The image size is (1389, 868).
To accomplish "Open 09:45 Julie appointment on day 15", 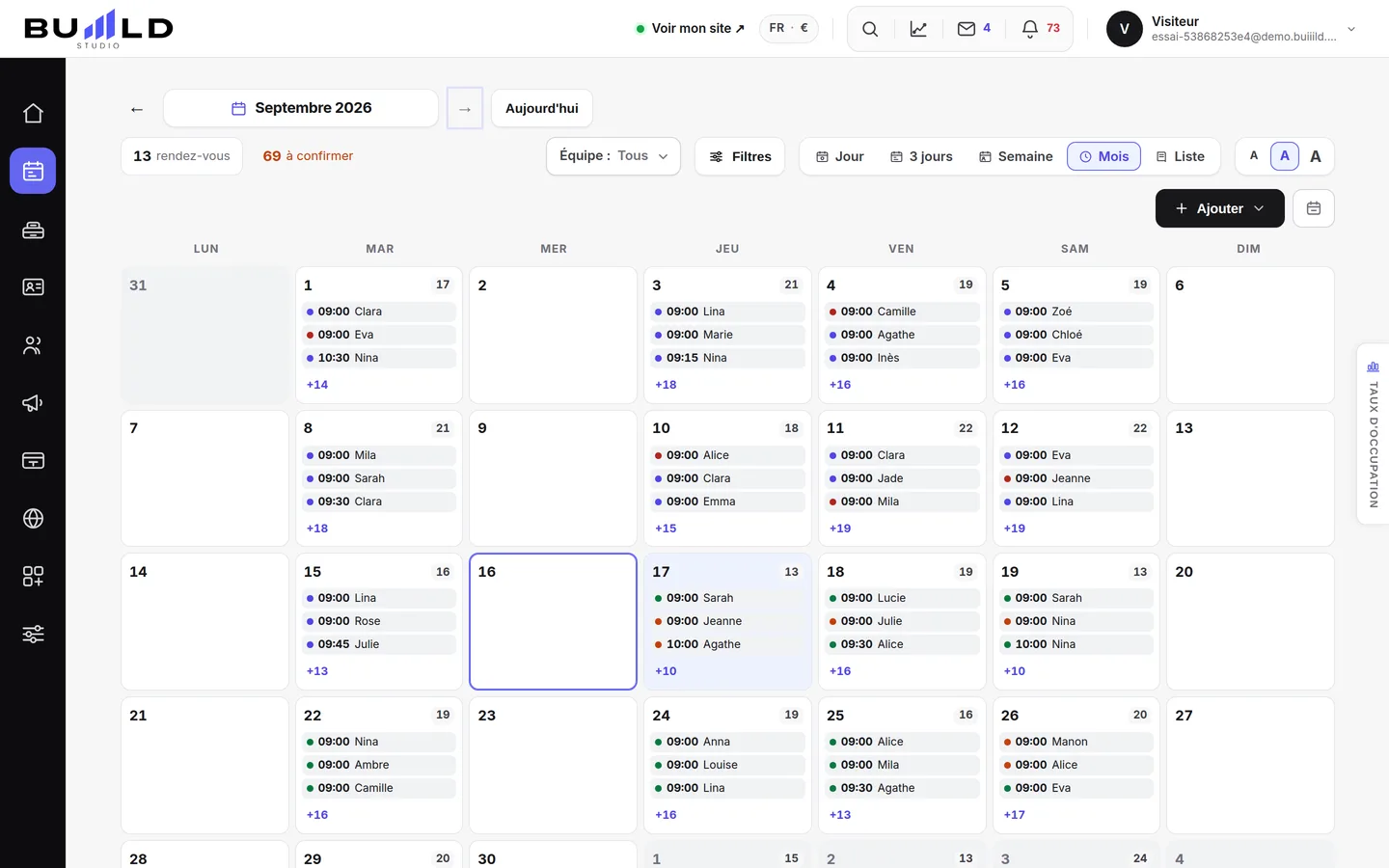I will point(379,644).
